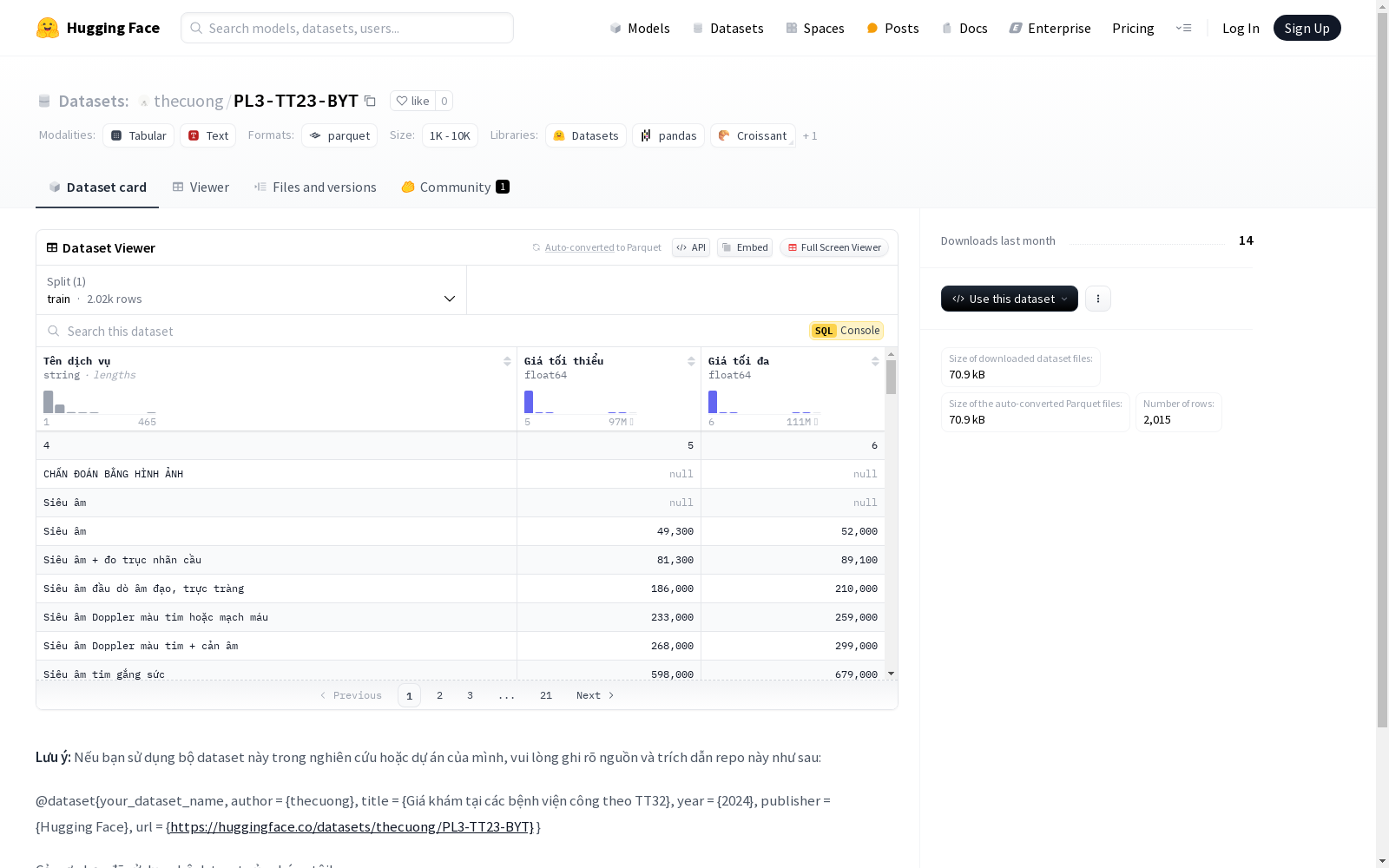This screenshot has width=1389, height=868.
Task: Expand Use this dataset dropdown
Action: pyautogui.click(x=1010, y=299)
